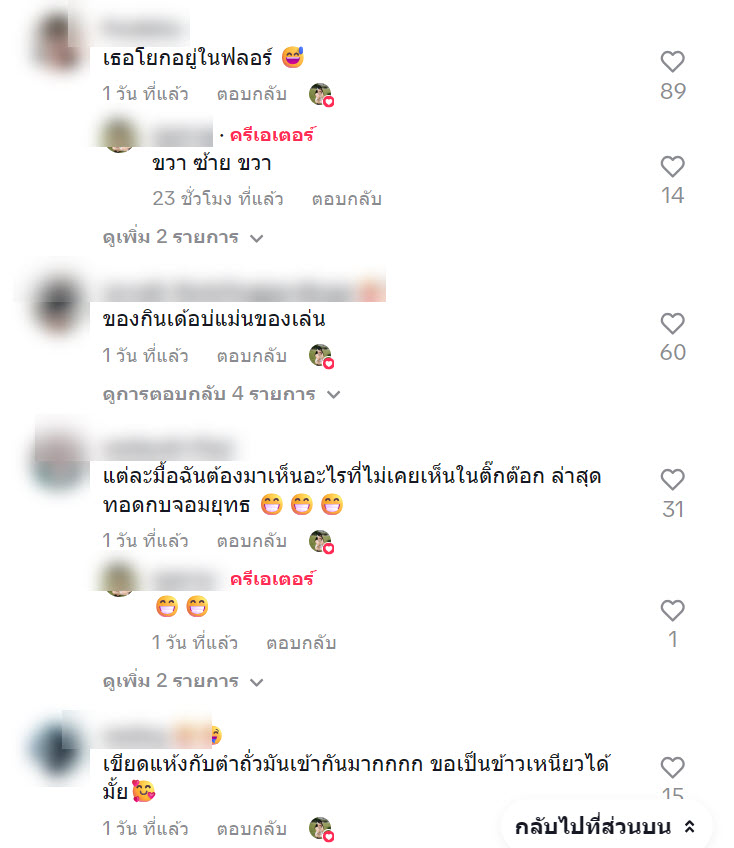
Task: Like the comment with 89 likes
Action: point(672,62)
